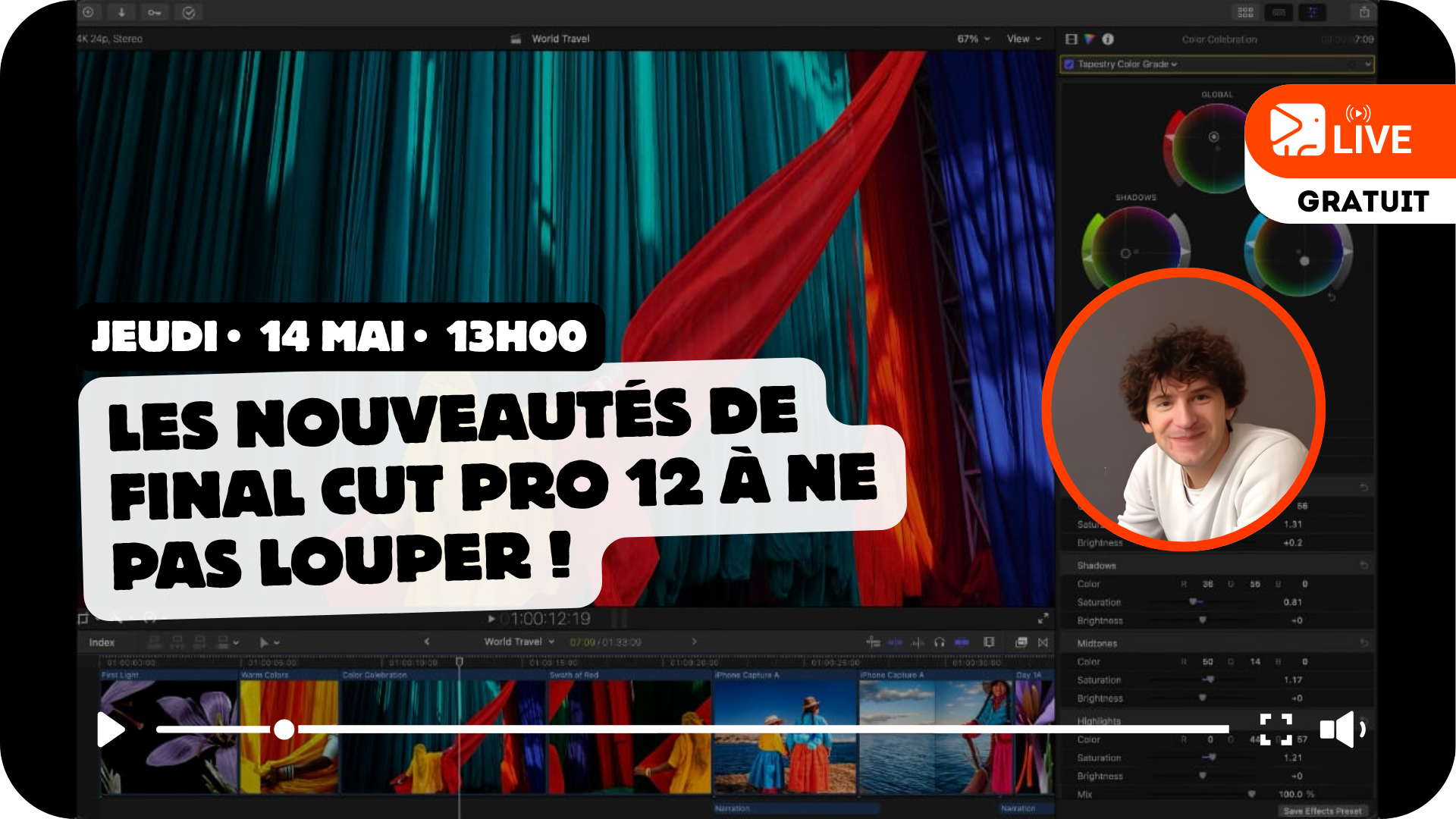Toggle the Tapestry Color Grade checkbox
Screen dimensions: 1456x819
(1069, 64)
